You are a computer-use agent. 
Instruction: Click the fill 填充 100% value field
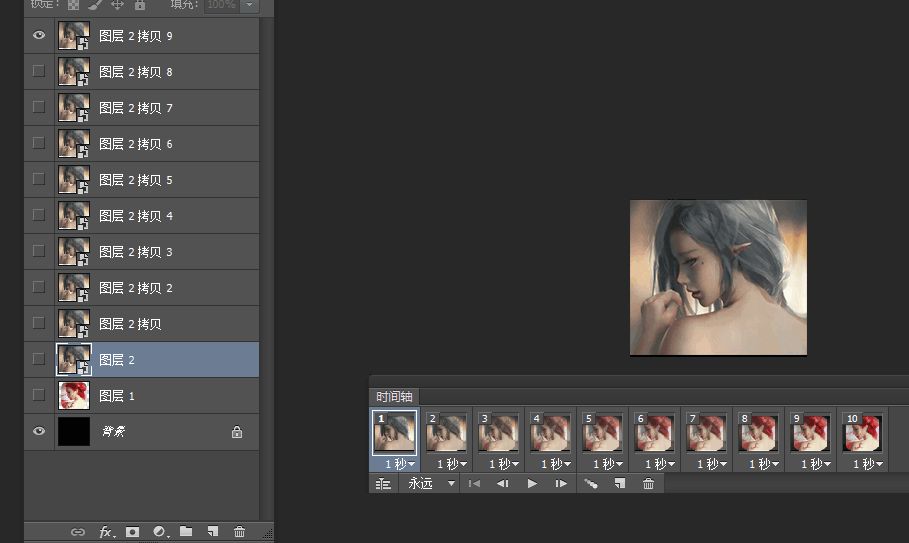point(223,5)
